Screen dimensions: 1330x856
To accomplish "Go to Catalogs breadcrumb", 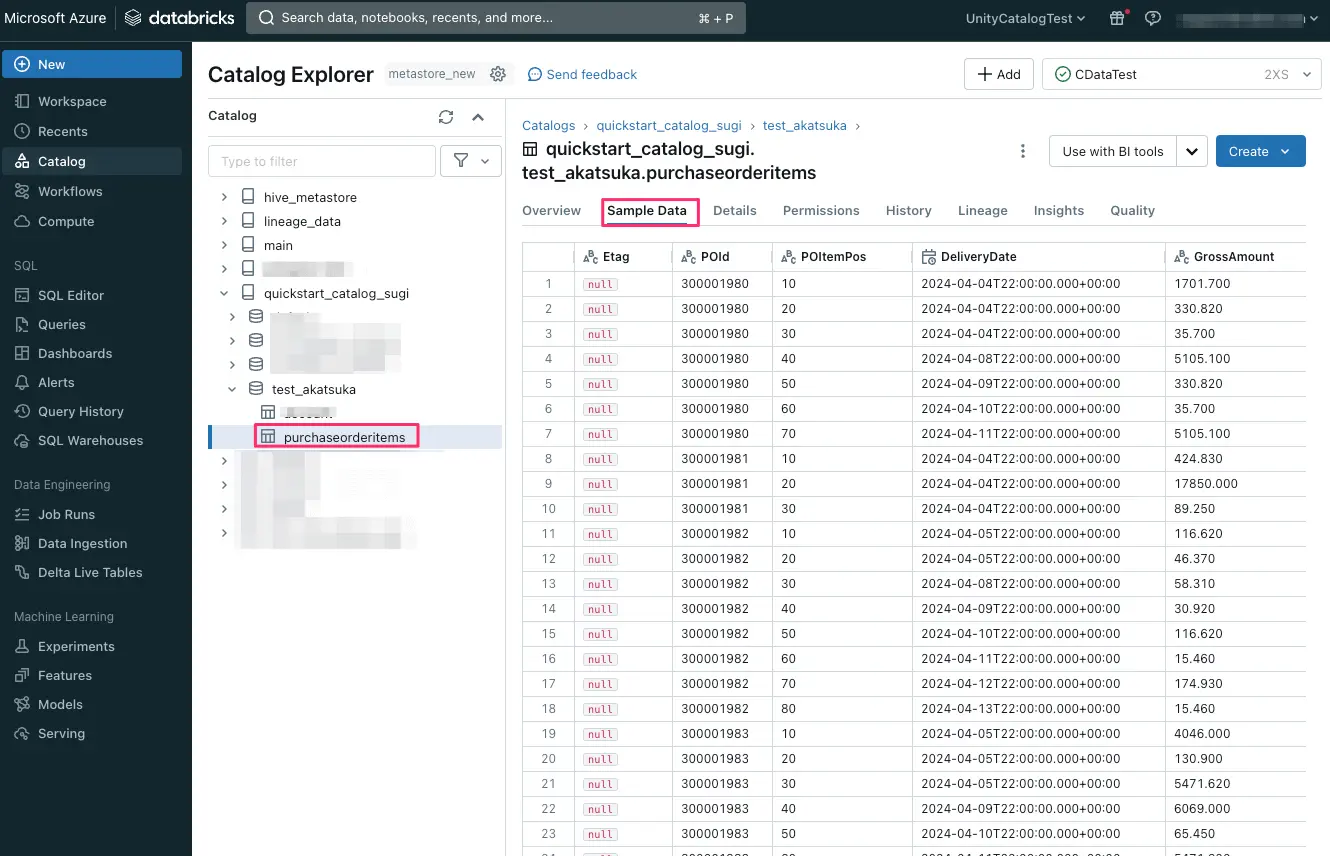I will (548, 125).
